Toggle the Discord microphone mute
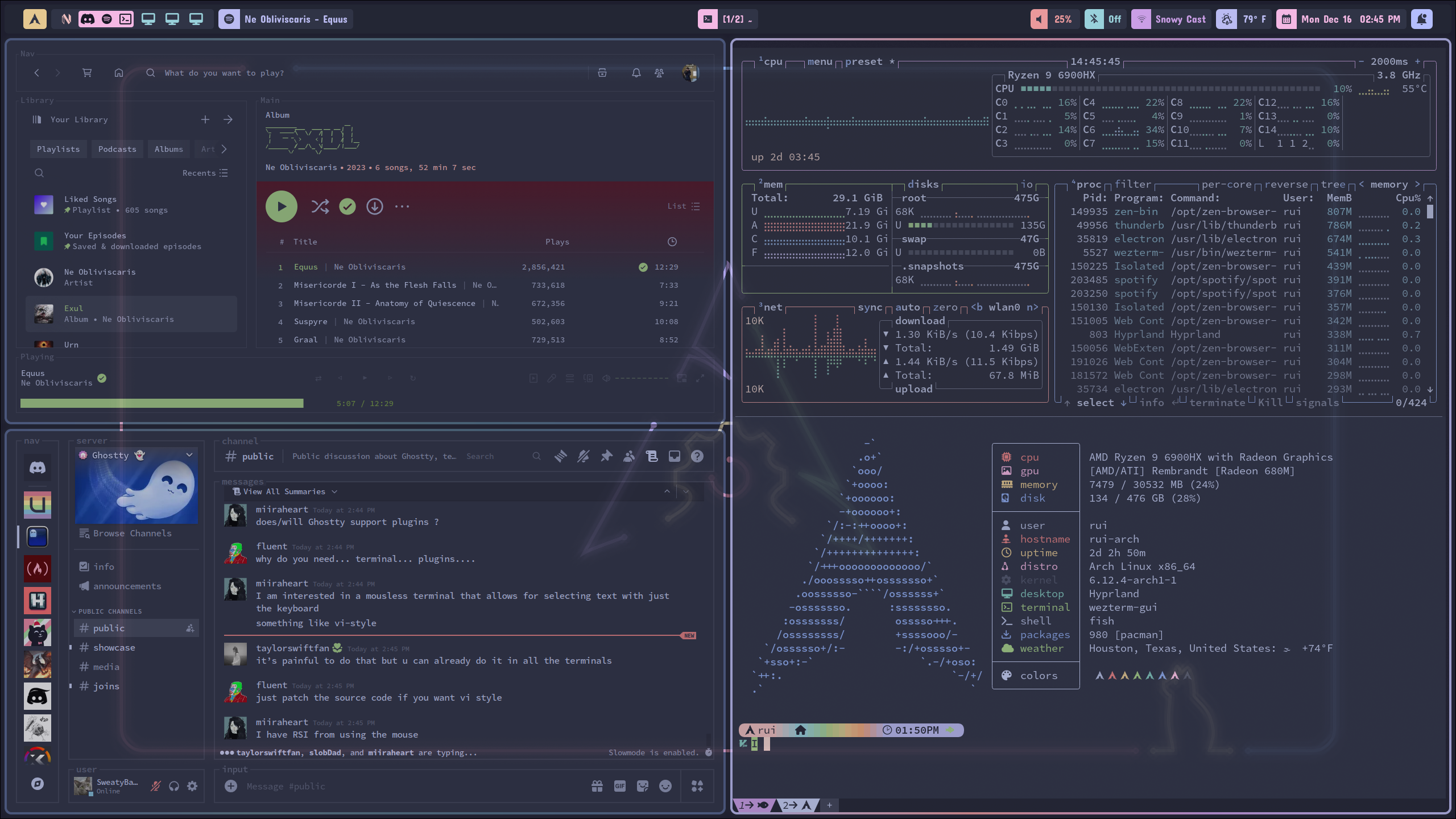This screenshot has height=819, width=1456. (x=156, y=786)
